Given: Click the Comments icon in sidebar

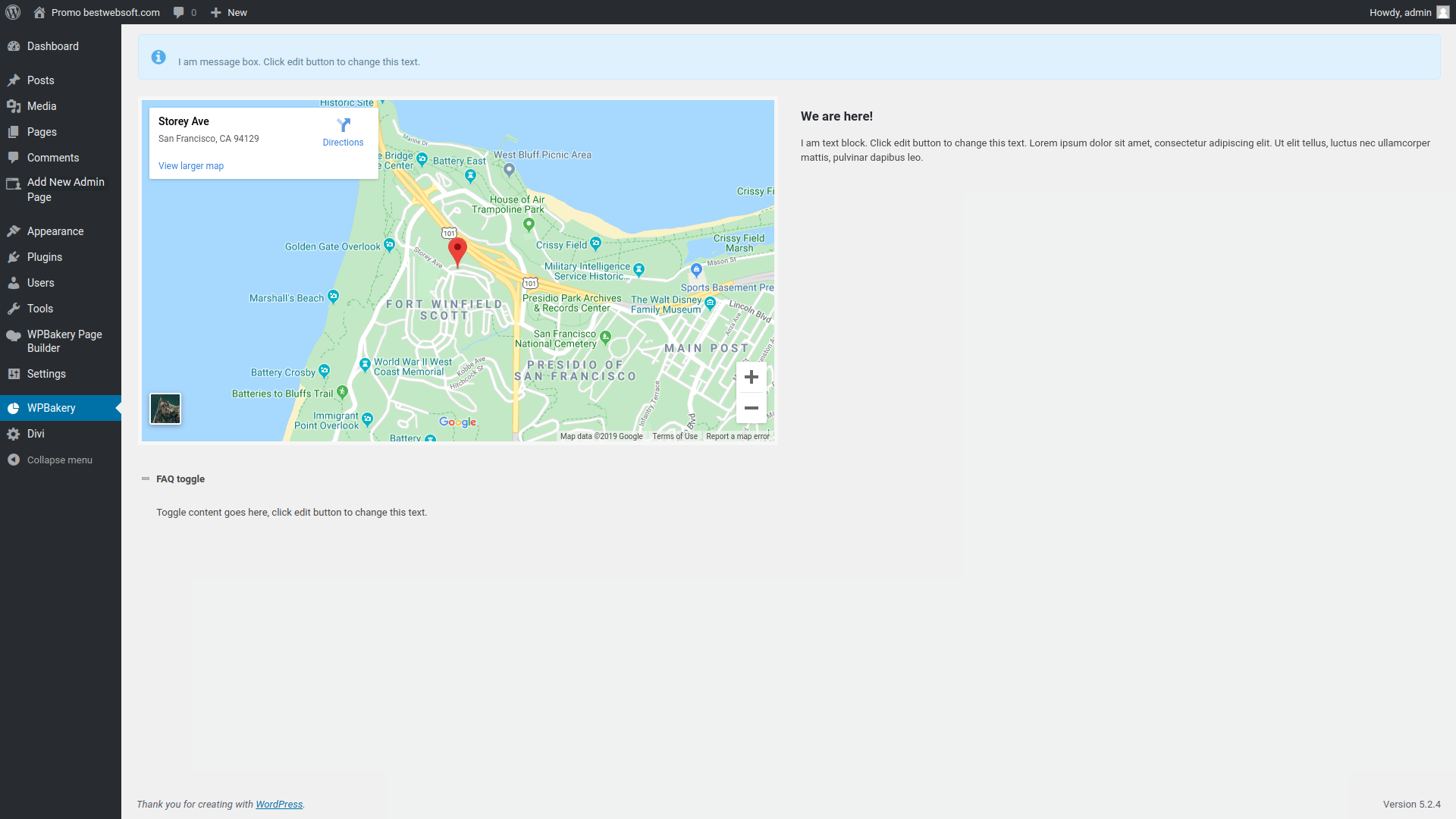Looking at the screenshot, I should 14,158.
